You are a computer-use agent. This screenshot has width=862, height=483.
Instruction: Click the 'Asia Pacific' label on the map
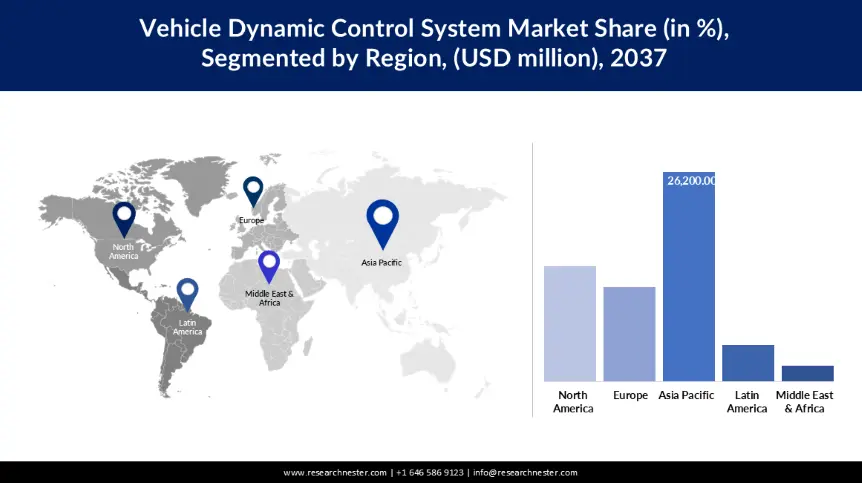[x=382, y=263]
